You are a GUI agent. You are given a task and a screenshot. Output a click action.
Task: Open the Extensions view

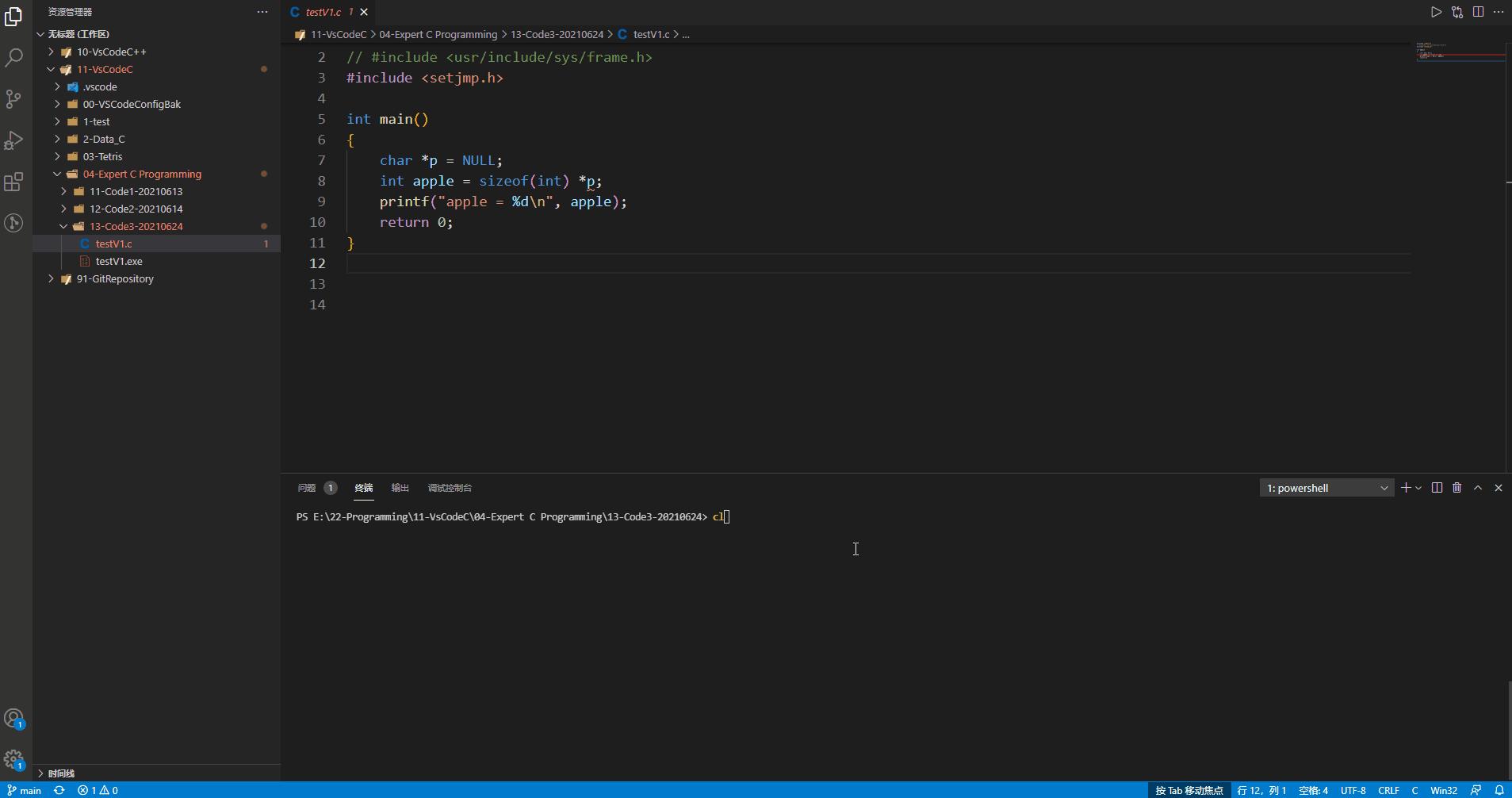[x=13, y=182]
